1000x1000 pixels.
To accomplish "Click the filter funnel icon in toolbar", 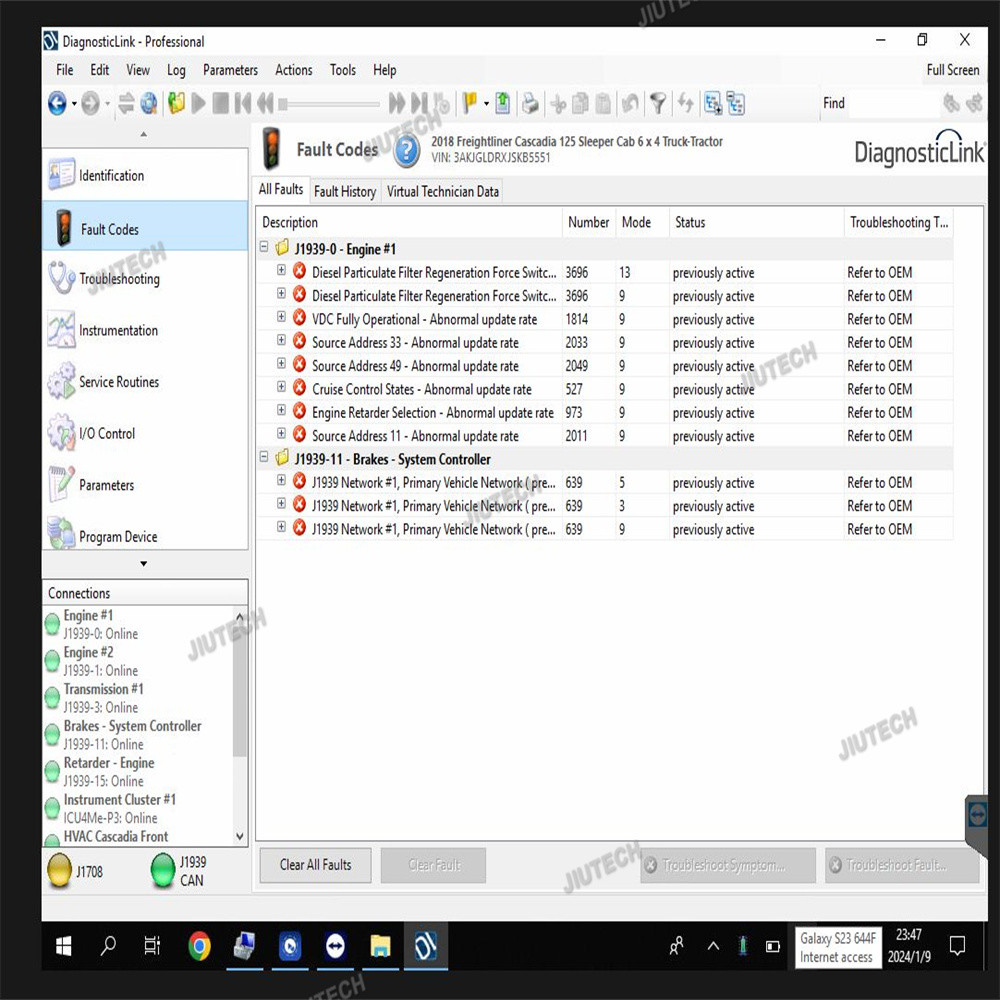I will tap(657, 103).
